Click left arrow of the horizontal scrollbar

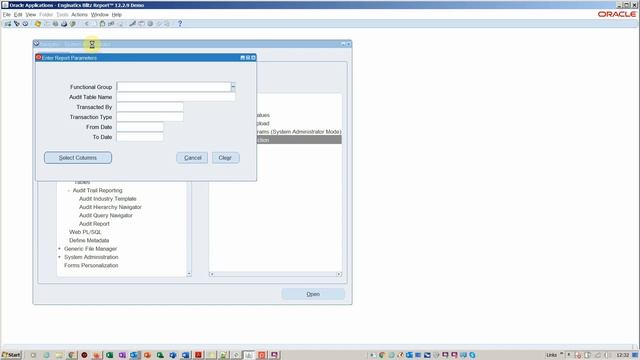[211, 274]
